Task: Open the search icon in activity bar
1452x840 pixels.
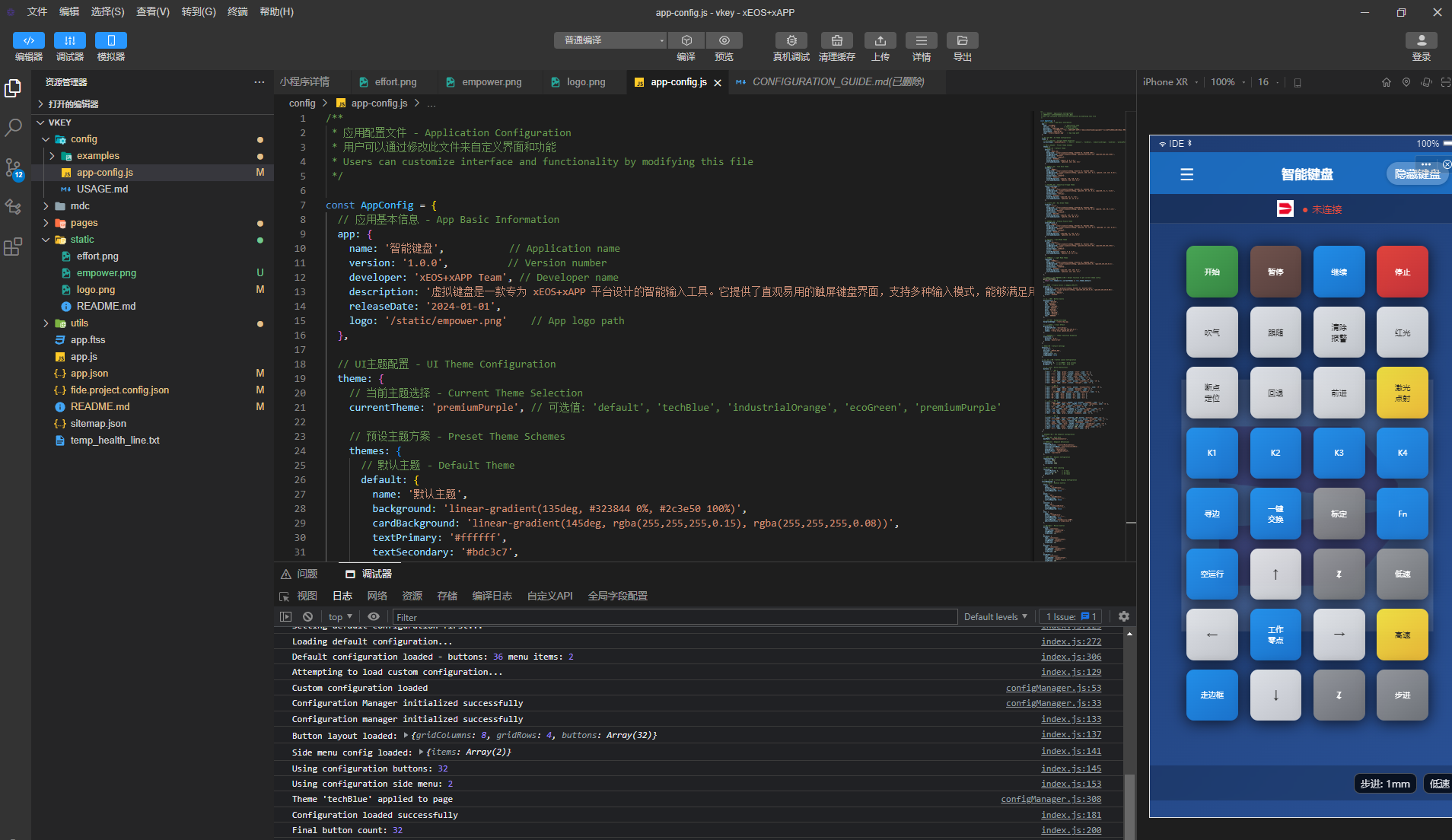Action: pyautogui.click(x=13, y=127)
